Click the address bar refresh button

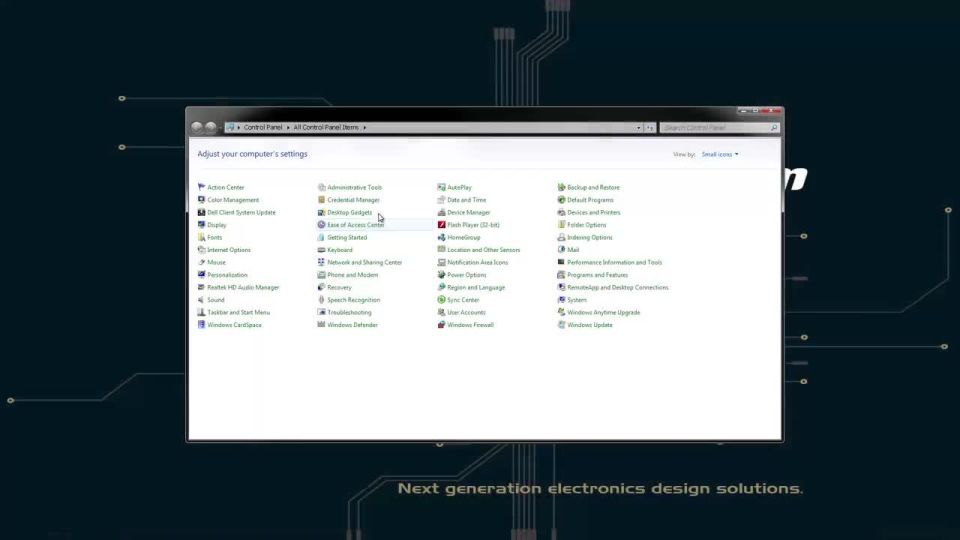[650, 128]
